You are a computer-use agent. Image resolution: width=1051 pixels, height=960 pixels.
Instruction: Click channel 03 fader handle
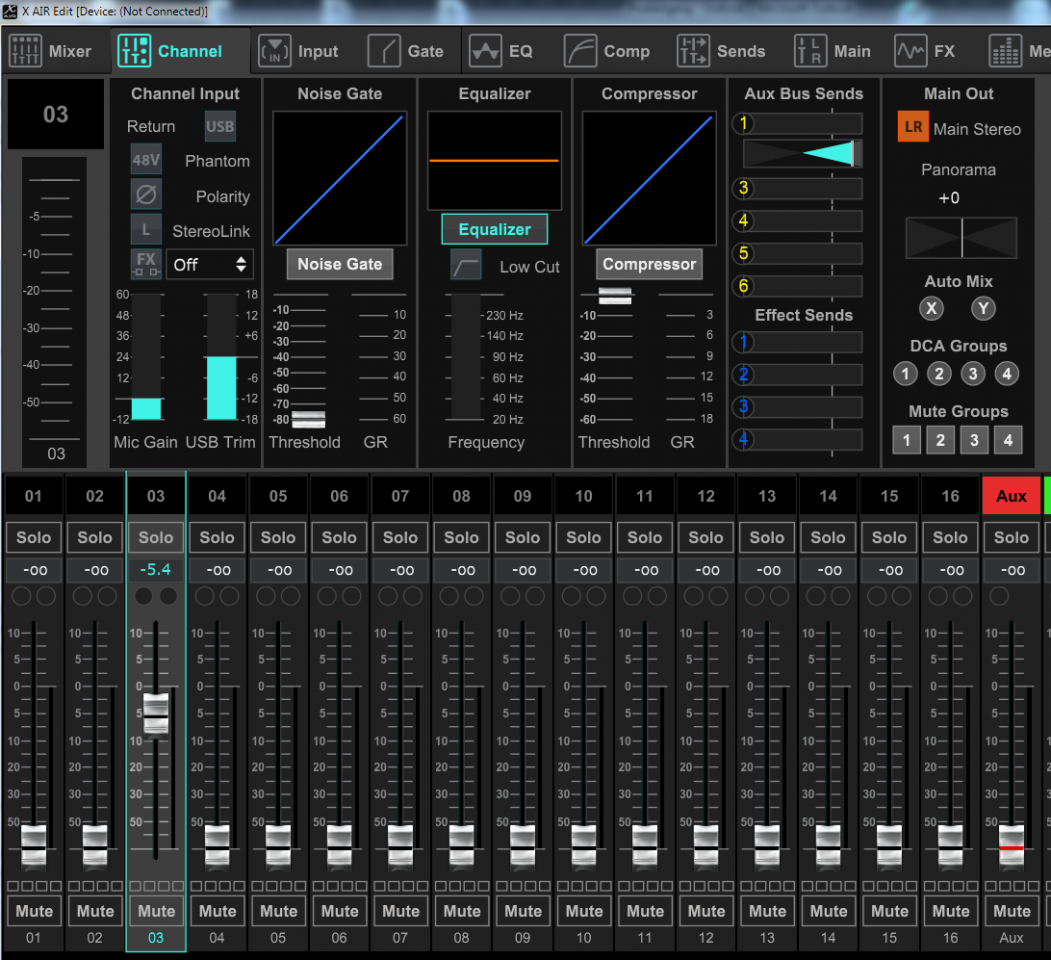[x=156, y=715]
